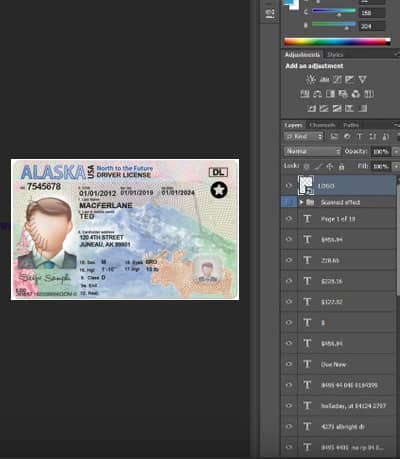Open the Normal blend mode dropdown
The height and width of the screenshot is (459, 400).
click(x=313, y=151)
